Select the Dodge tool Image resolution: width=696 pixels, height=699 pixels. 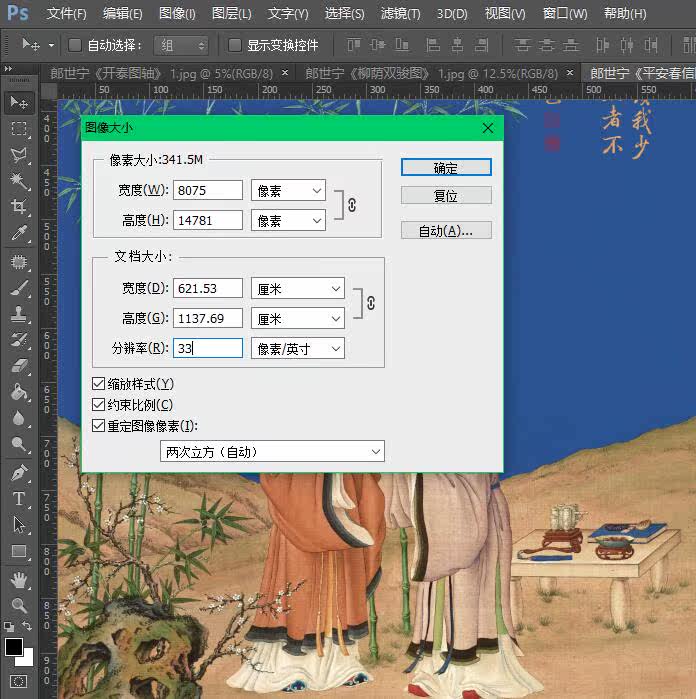[19, 444]
